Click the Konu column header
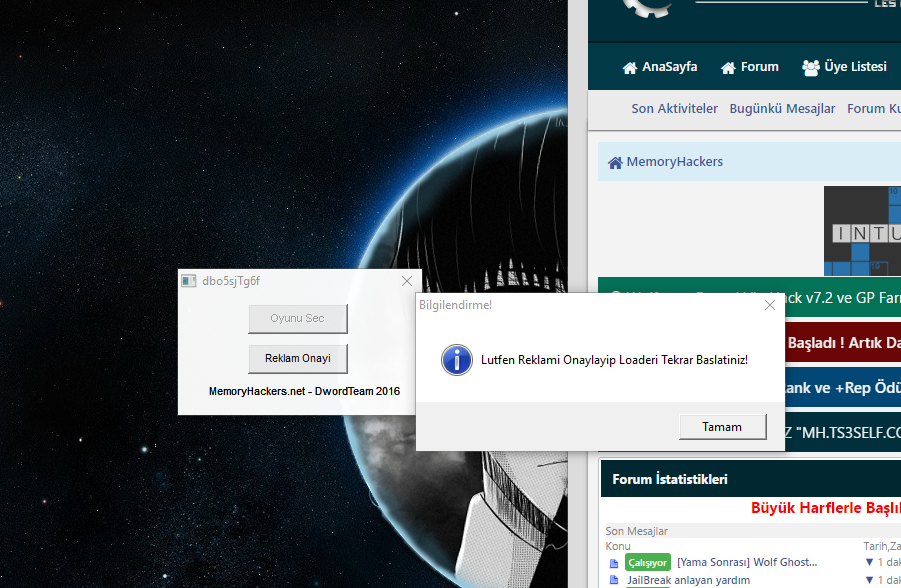 618,546
